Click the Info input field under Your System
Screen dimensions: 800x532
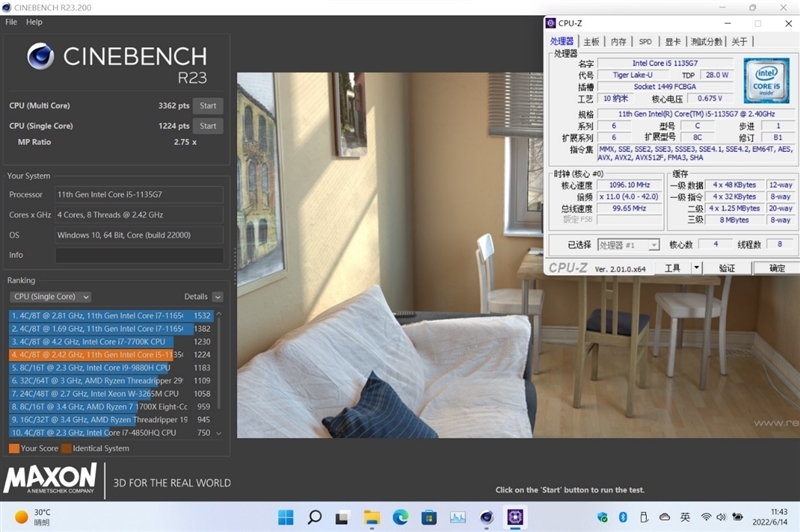(139, 255)
